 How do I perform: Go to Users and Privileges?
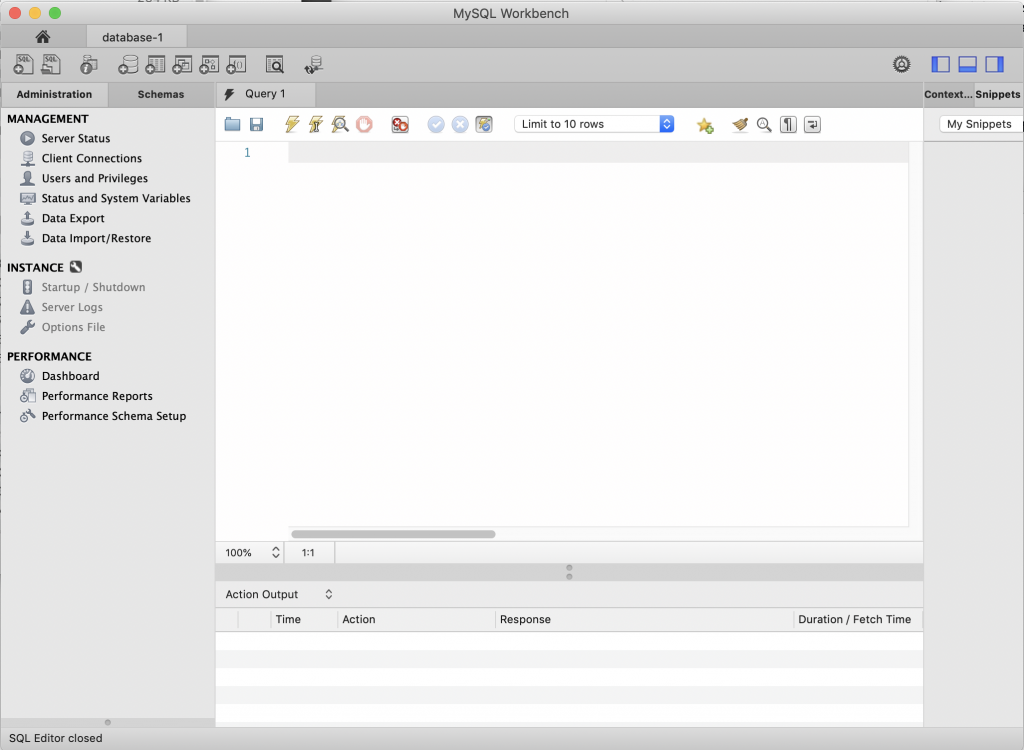[x=95, y=178]
